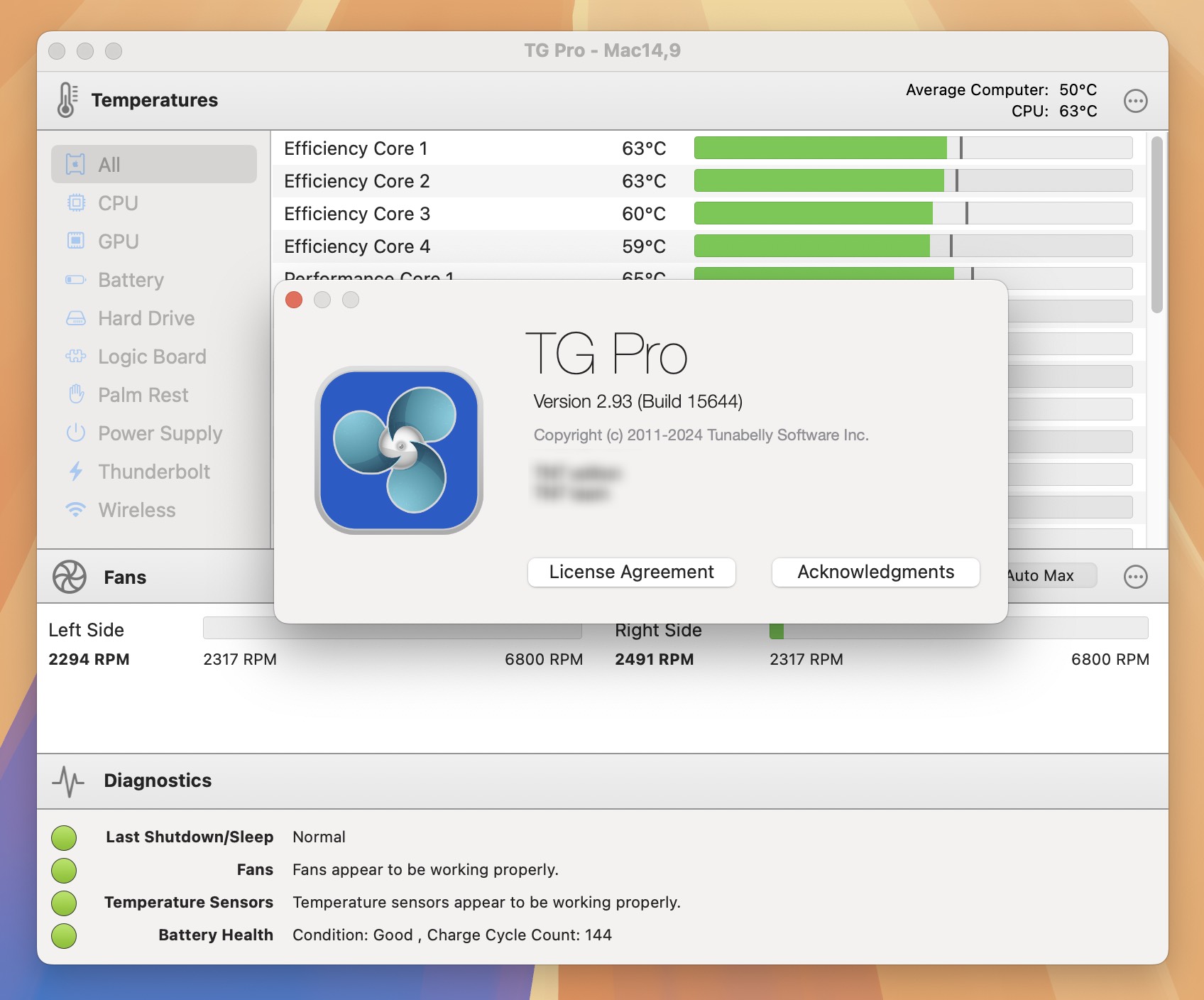Click the TG Pro fan app icon

click(399, 450)
